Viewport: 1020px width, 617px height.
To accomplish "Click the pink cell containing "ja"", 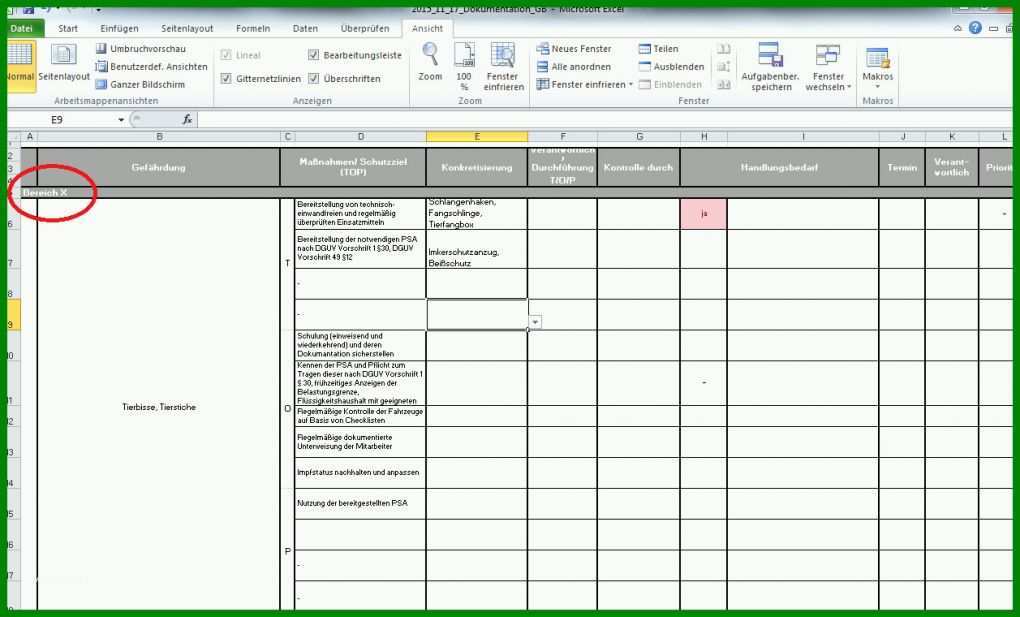I will (704, 214).
